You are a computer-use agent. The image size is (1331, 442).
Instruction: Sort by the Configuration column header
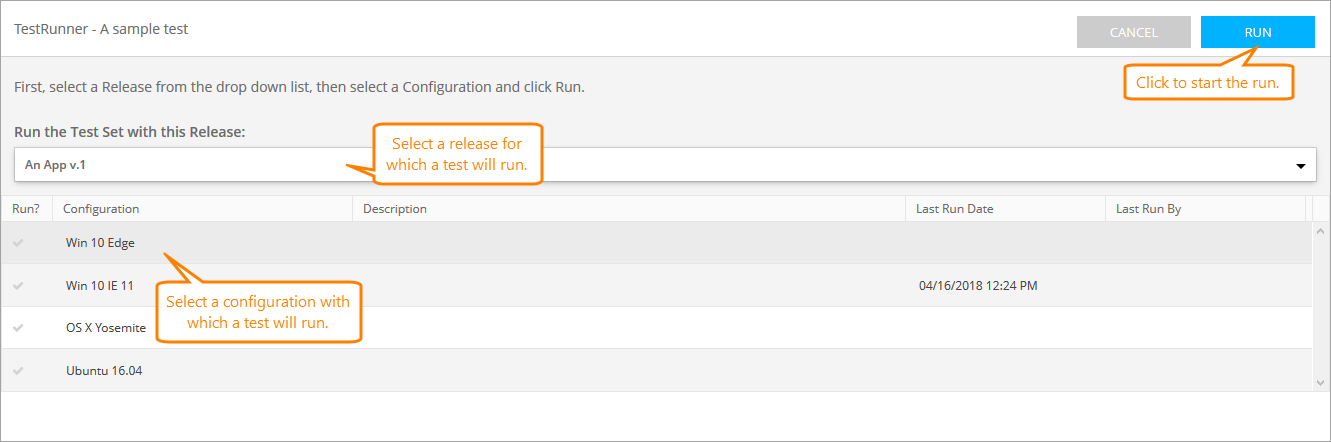[101, 209]
